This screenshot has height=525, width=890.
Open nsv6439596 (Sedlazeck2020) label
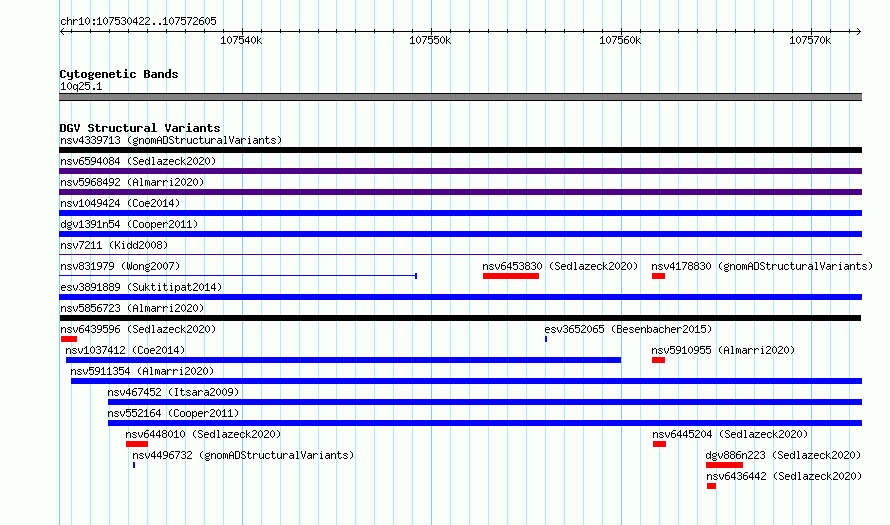pos(138,329)
